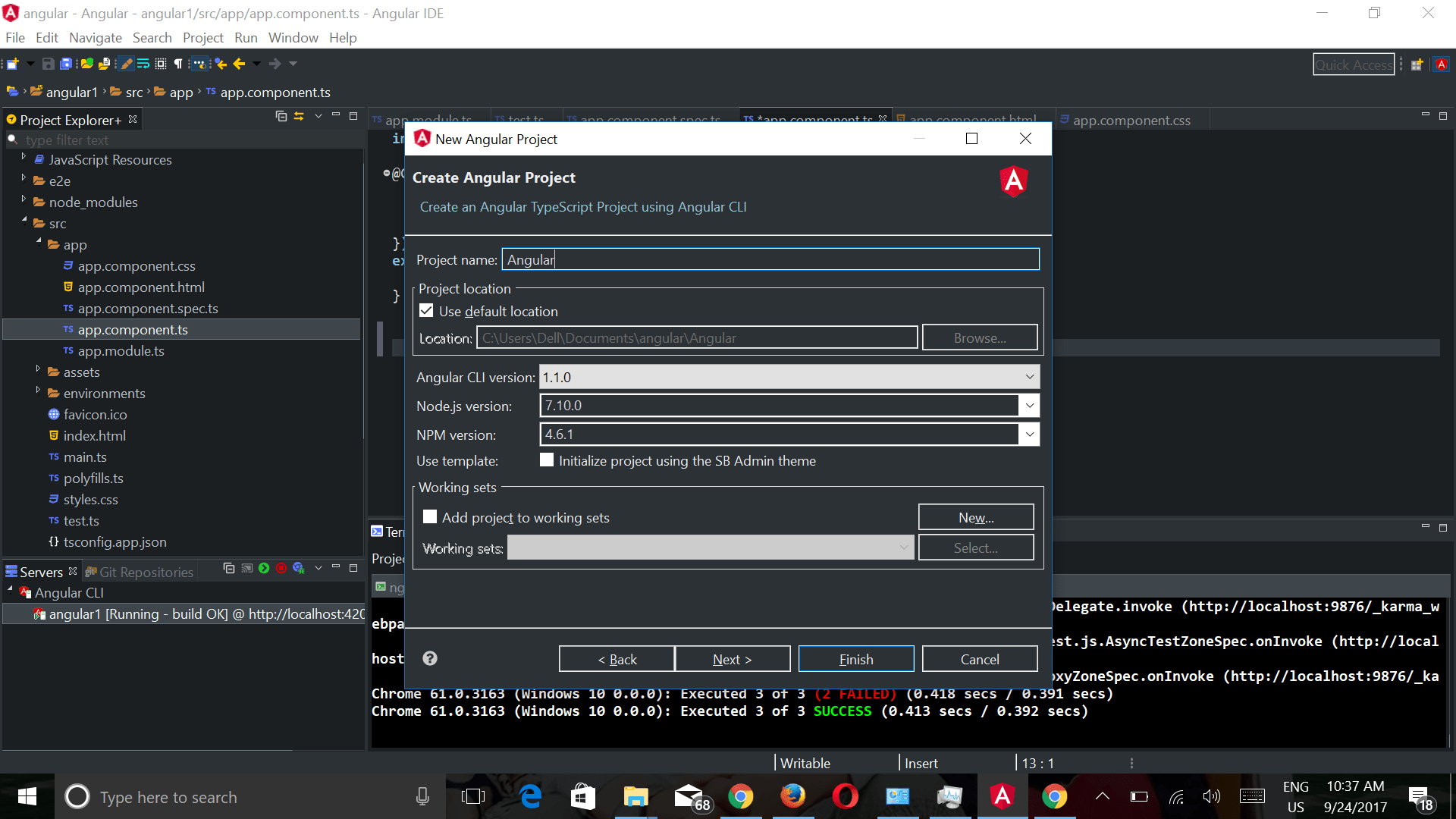Click the Next button in the dialog
This screenshot has height=819, width=1456.
point(733,658)
